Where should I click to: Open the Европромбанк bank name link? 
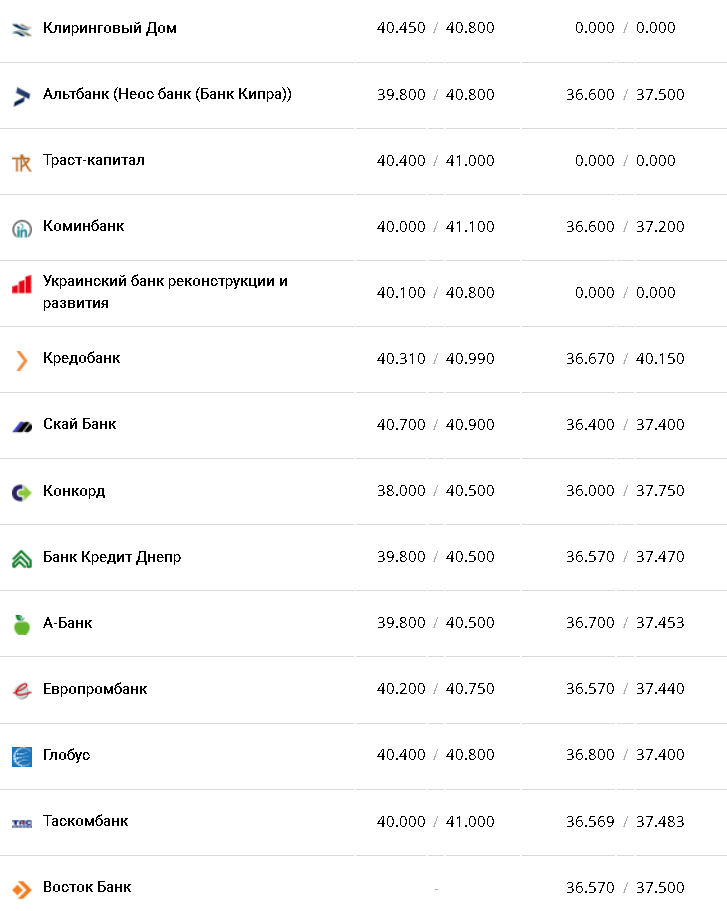[95, 689]
